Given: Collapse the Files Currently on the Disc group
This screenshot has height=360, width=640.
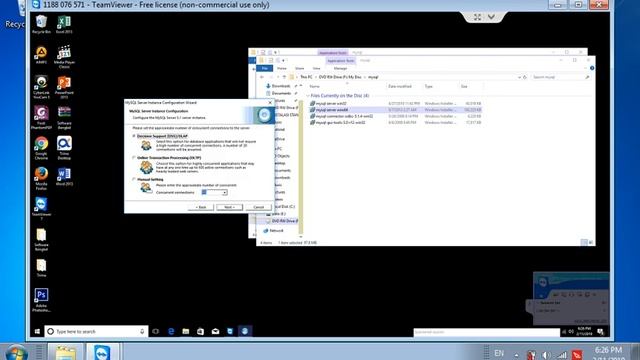Looking at the screenshot, I should (308, 96).
